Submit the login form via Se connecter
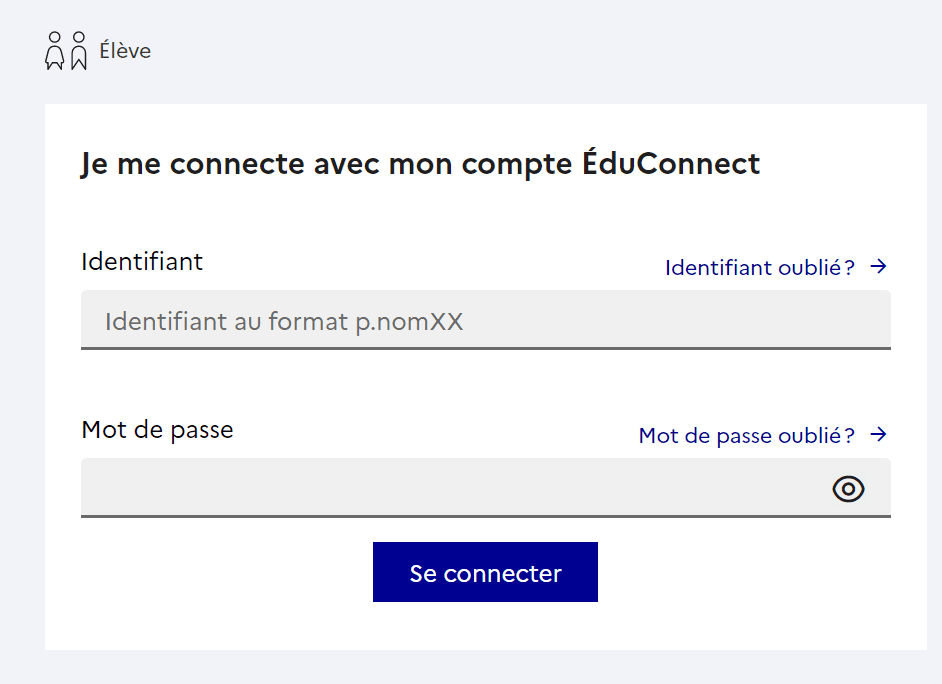 (485, 571)
